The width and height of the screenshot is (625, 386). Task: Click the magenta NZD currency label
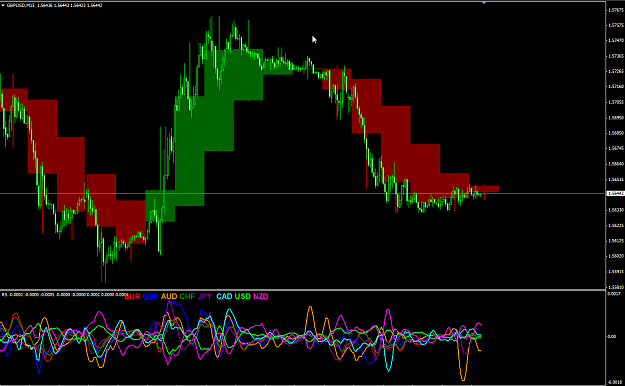[x=261, y=296]
